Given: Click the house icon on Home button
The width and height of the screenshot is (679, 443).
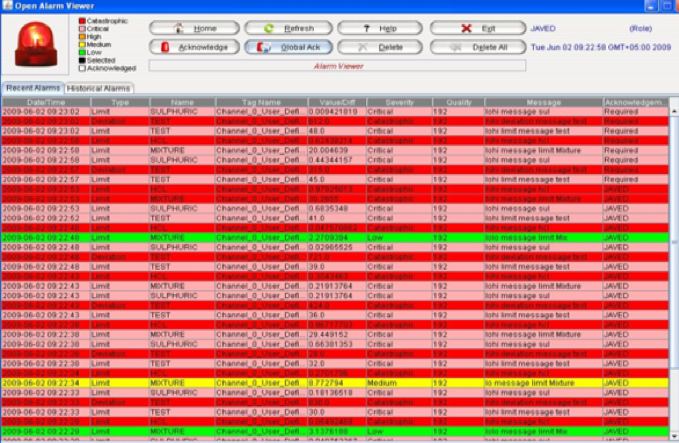Looking at the screenshot, I should (x=178, y=29).
